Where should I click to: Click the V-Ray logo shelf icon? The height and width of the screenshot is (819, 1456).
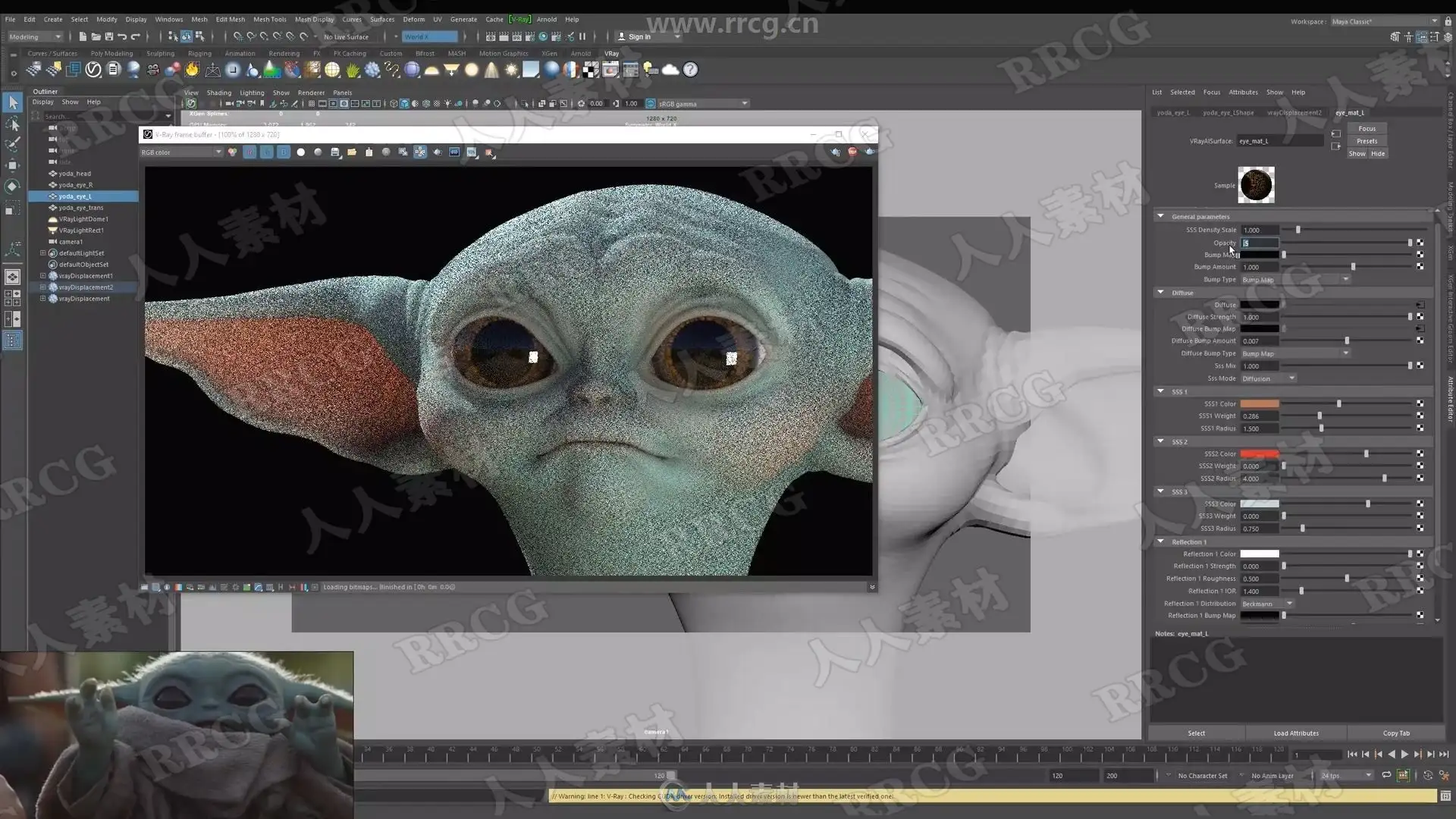pos(93,70)
